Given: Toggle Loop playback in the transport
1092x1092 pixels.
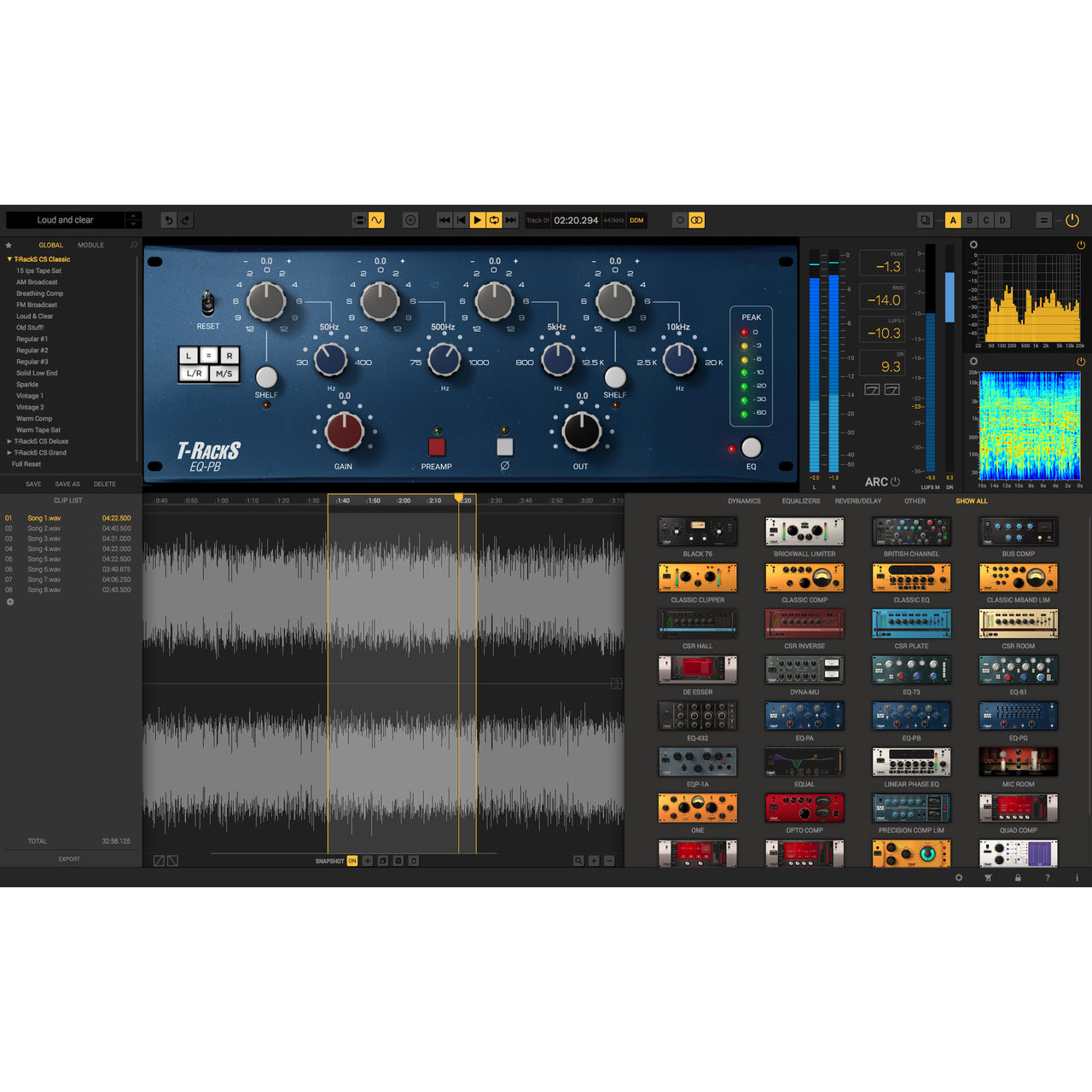Looking at the screenshot, I should 493,220.
